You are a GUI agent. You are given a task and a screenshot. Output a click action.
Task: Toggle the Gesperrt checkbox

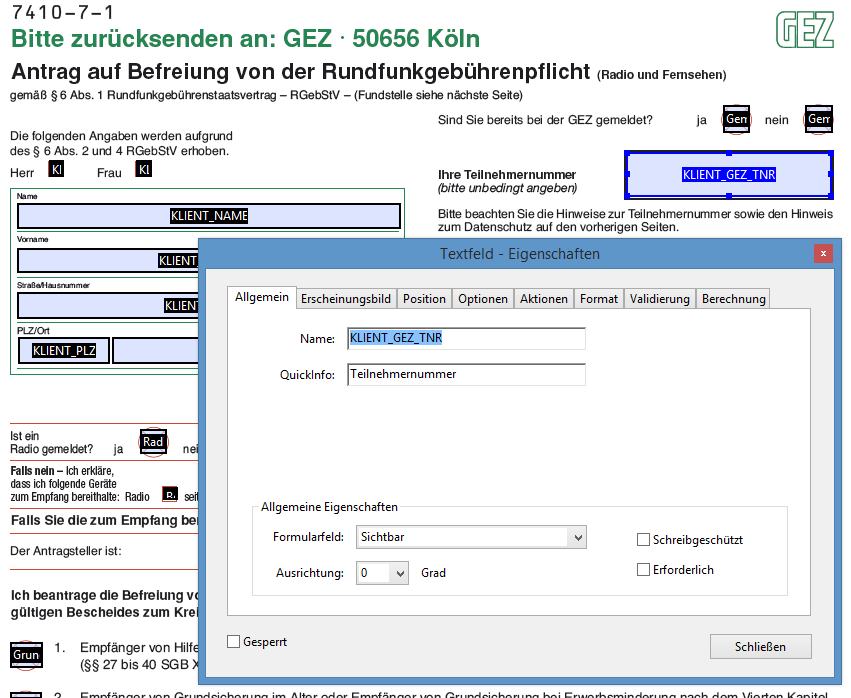coord(233,642)
